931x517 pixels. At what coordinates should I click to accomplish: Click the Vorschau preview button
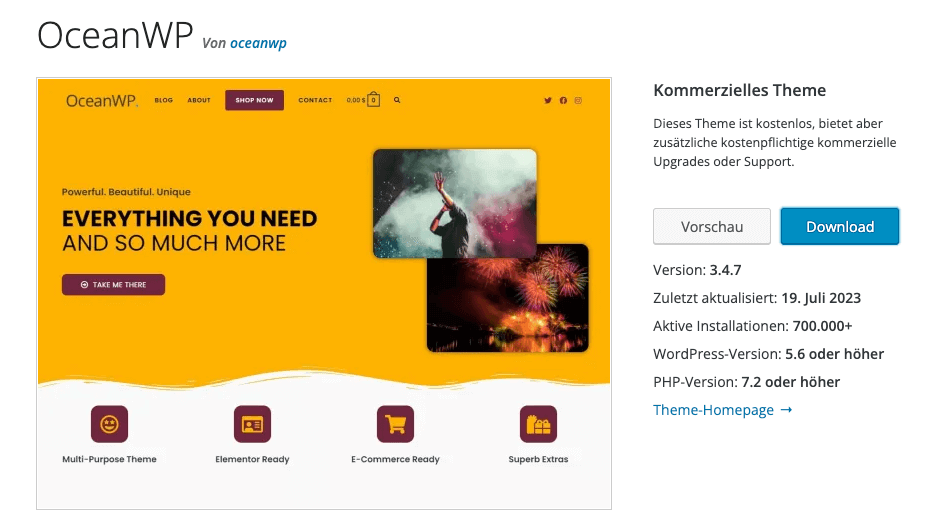click(x=711, y=226)
